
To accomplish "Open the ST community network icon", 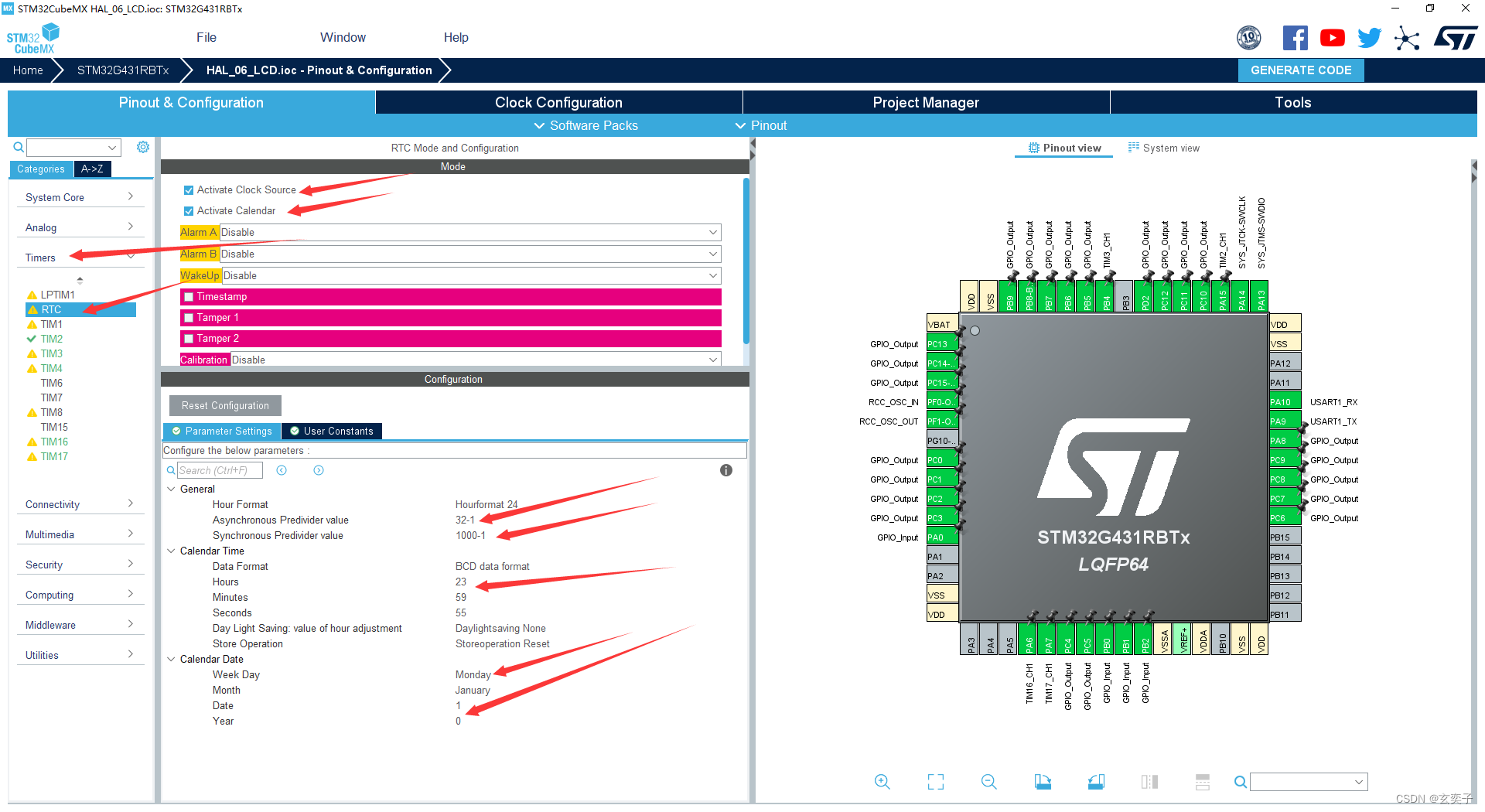I will (1407, 38).
